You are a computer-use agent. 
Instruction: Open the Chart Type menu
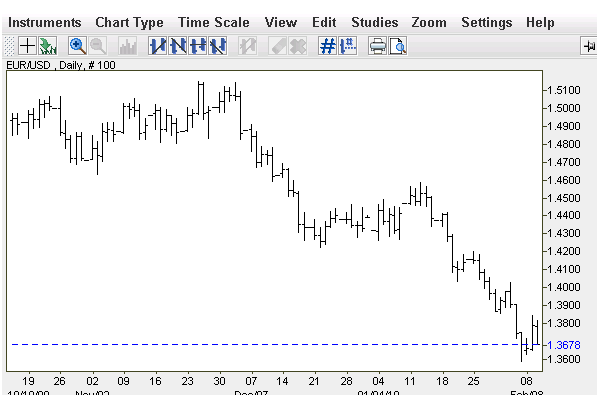[129, 22]
